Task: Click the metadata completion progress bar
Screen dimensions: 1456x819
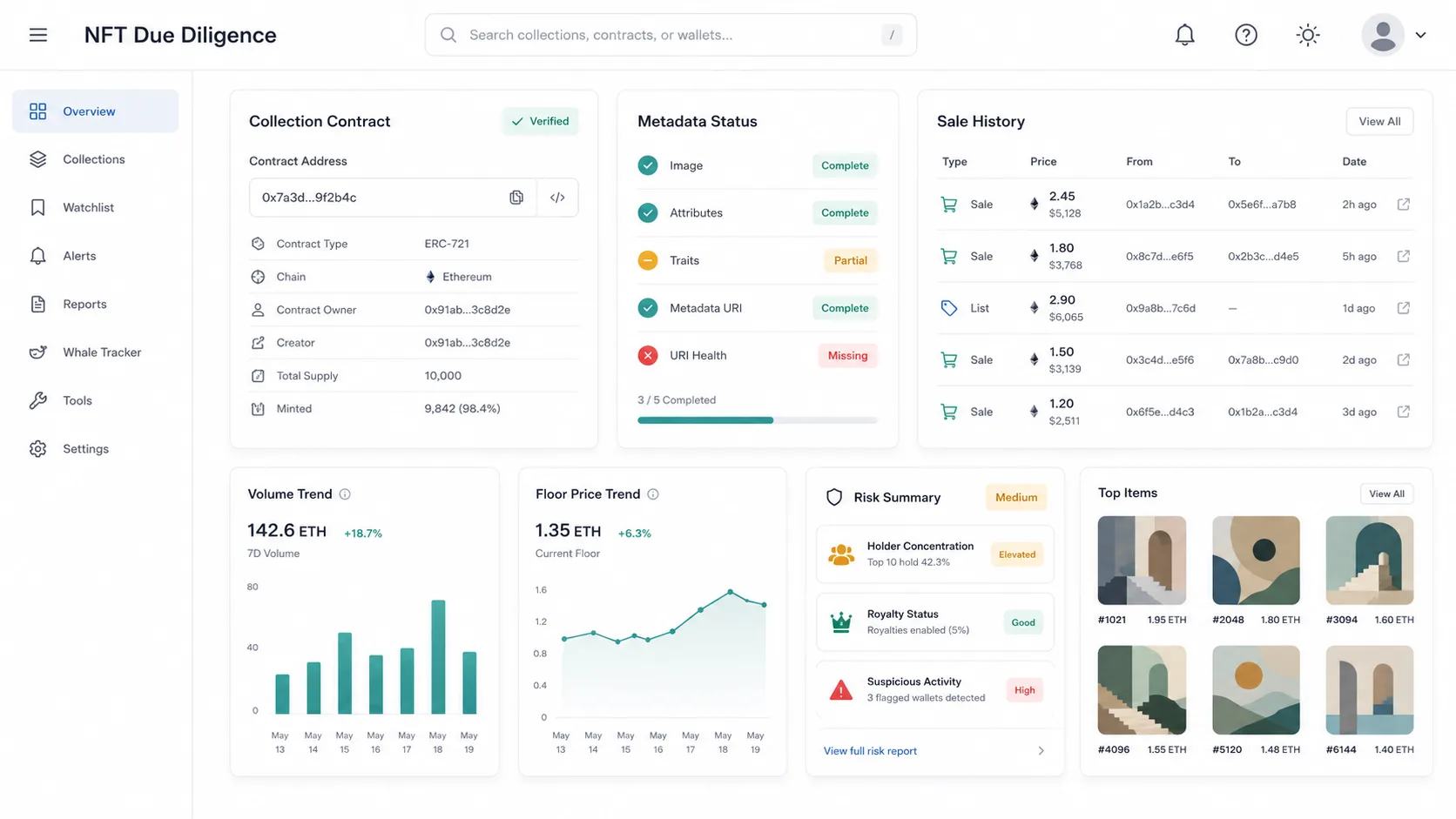Action: click(757, 420)
